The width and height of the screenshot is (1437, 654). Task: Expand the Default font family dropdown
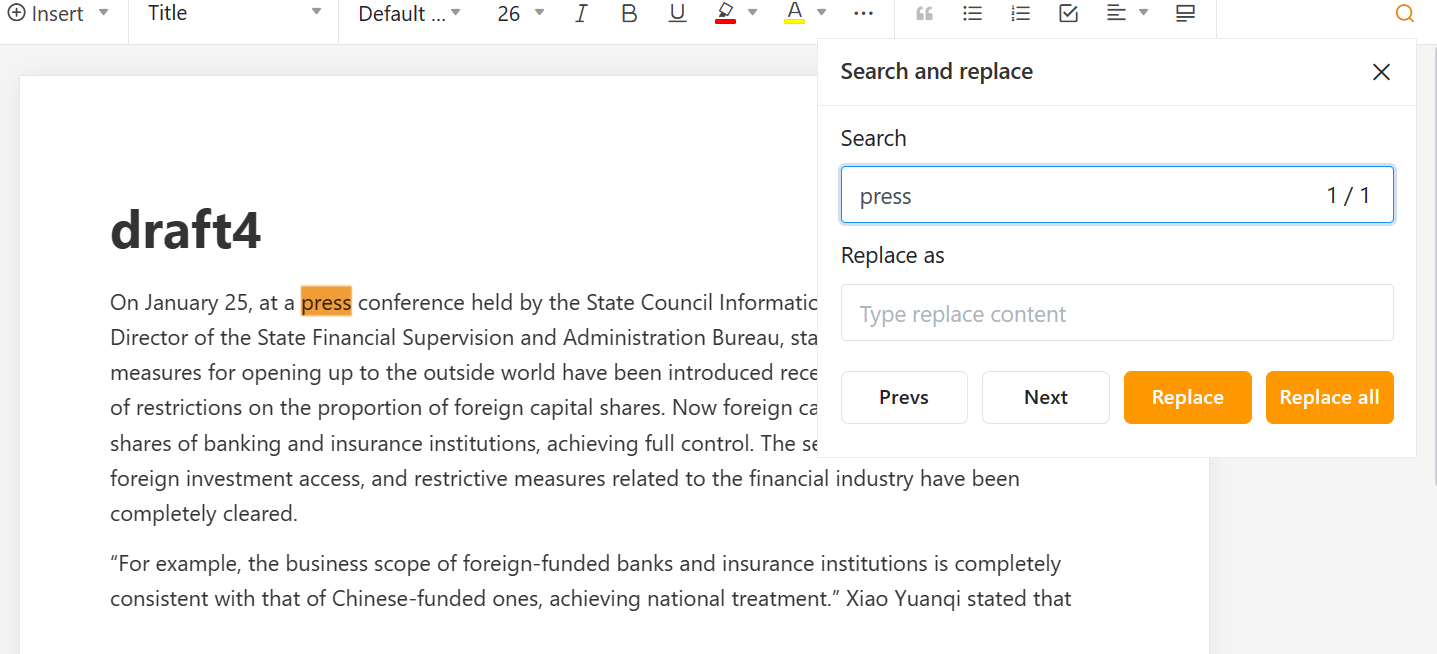click(x=409, y=14)
